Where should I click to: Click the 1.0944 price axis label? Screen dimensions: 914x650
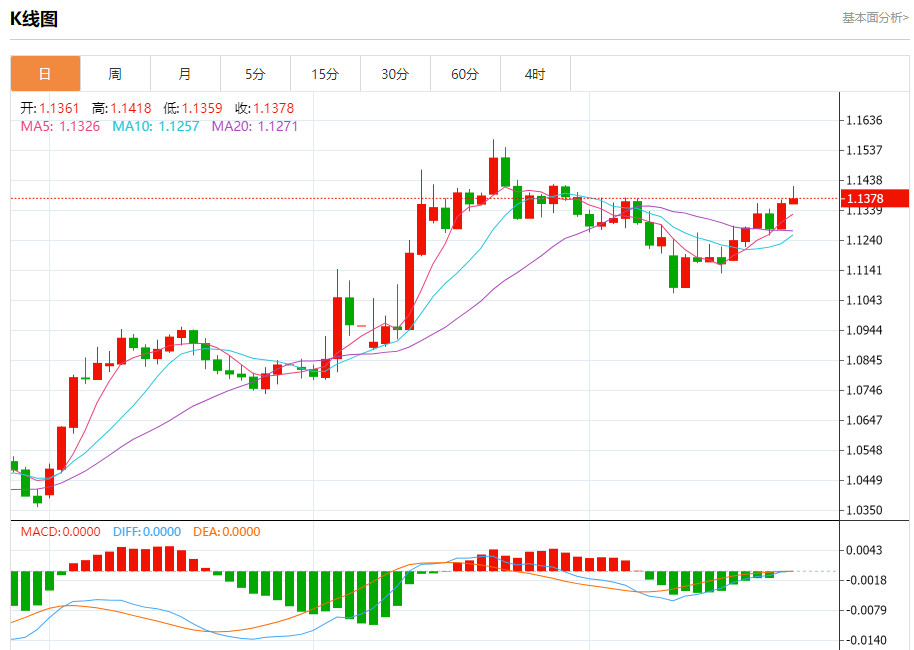pyautogui.click(x=864, y=331)
